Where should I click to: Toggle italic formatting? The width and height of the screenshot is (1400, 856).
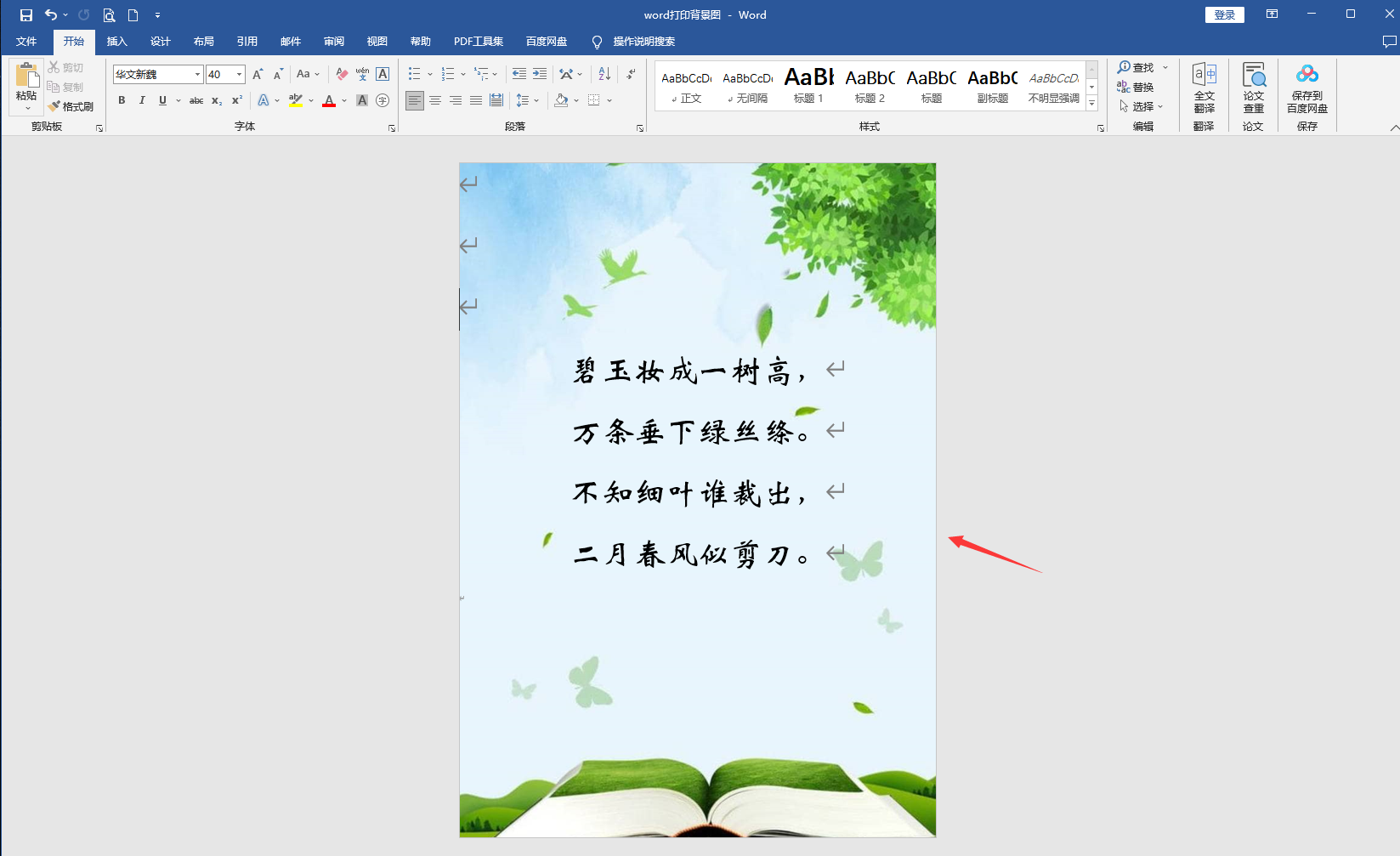(x=142, y=100)
